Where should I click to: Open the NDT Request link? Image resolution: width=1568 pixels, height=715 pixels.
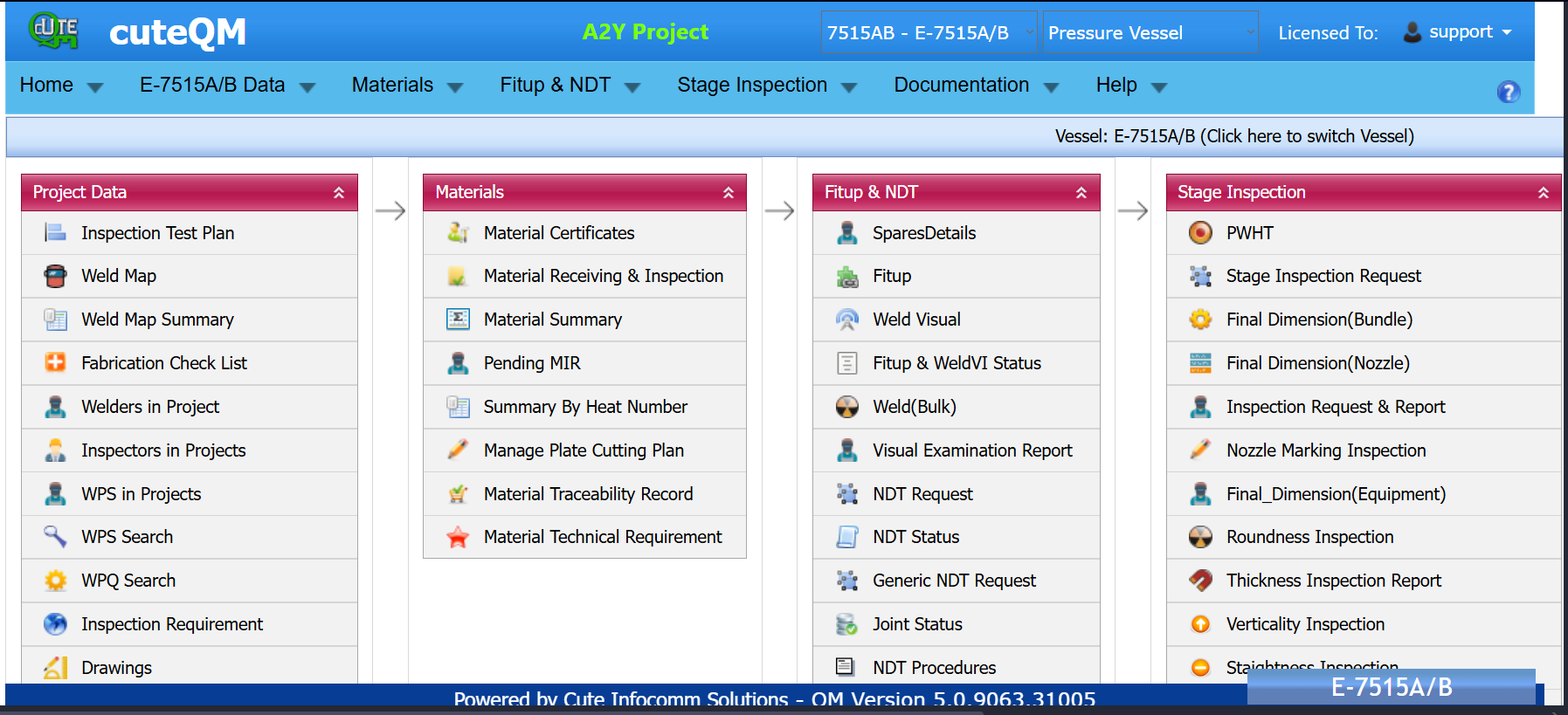[x=922, y=494]
